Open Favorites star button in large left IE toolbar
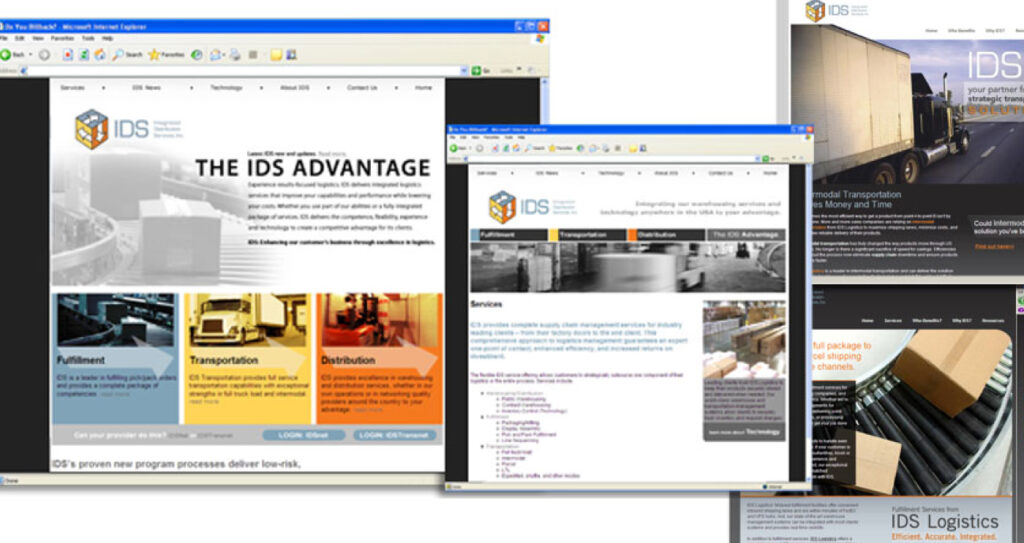 click(166, 55)
